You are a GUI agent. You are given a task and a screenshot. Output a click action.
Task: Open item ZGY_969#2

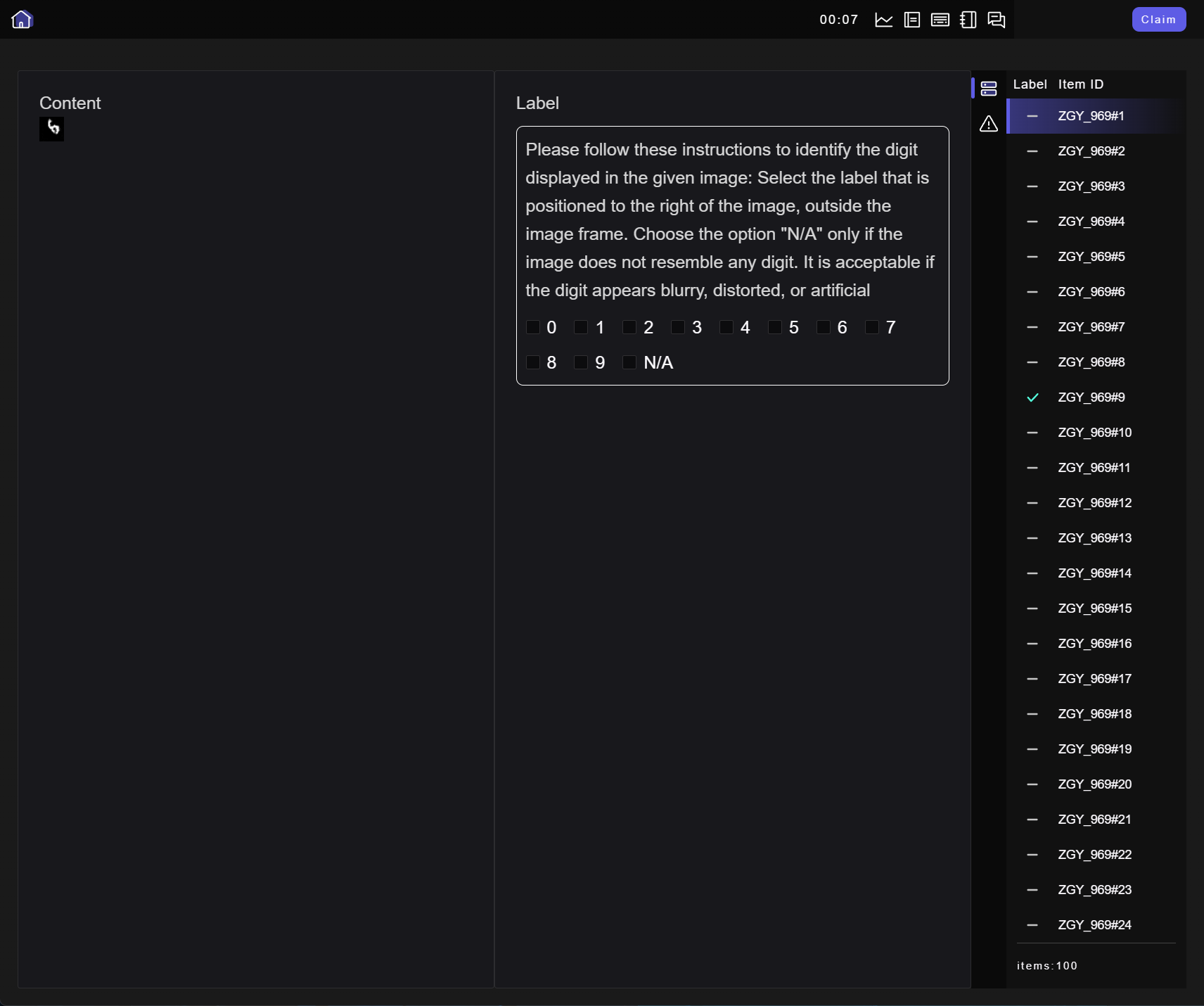1091,151
